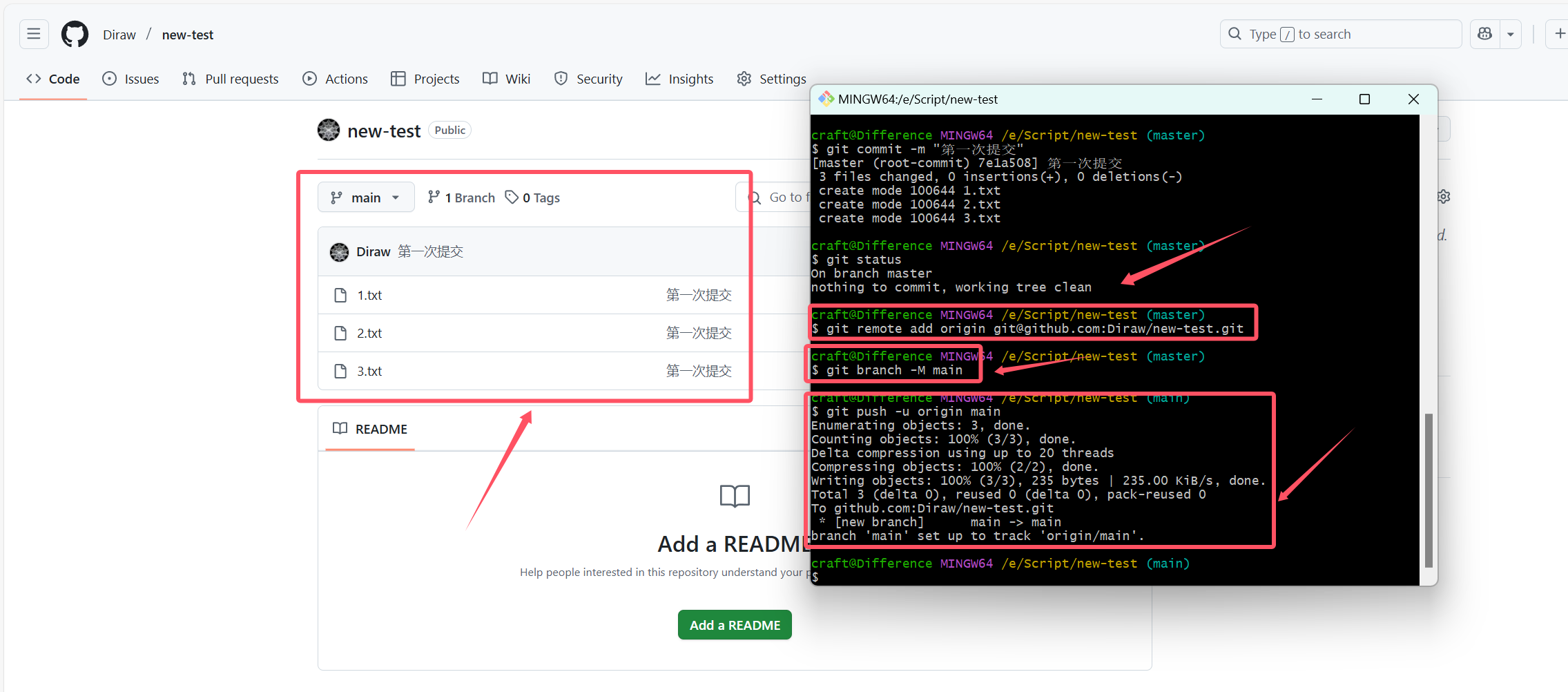1568x692 pixels.
Task: Switch to the Projects tab
Action: (x=425, y=79)
